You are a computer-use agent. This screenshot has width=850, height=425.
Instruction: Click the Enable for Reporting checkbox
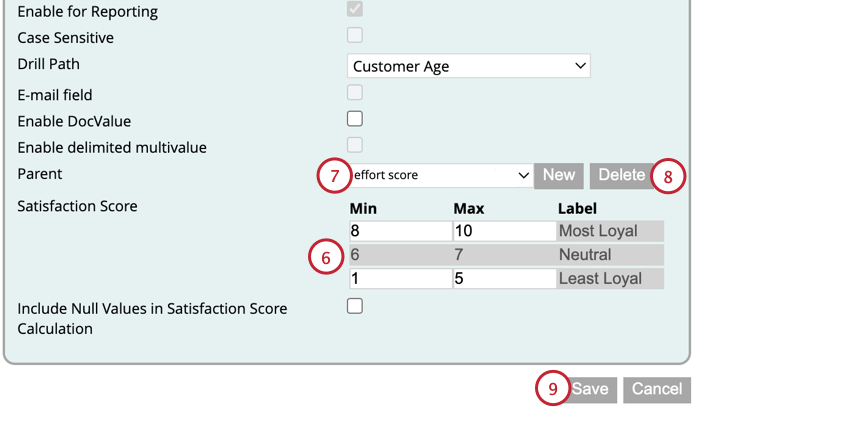point(355,9)
